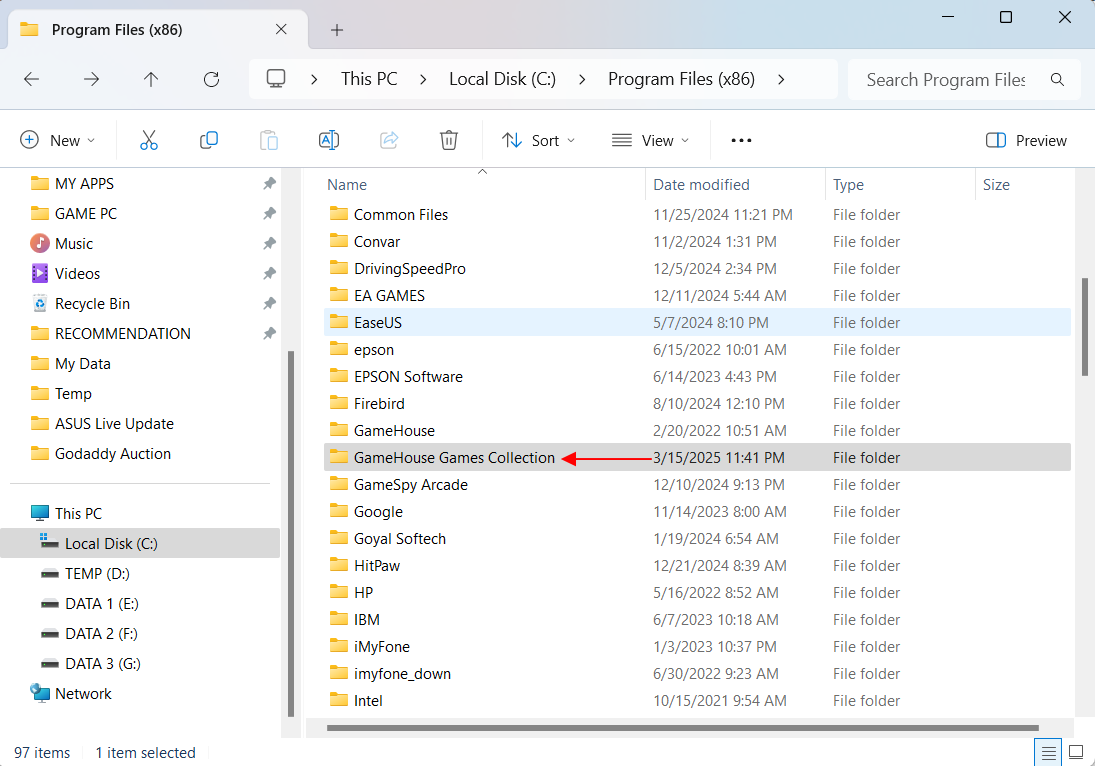Viewport: 1095px width, 766px height.
Task: Click the Copy icon in toolbar
Action: pos(209,140)
